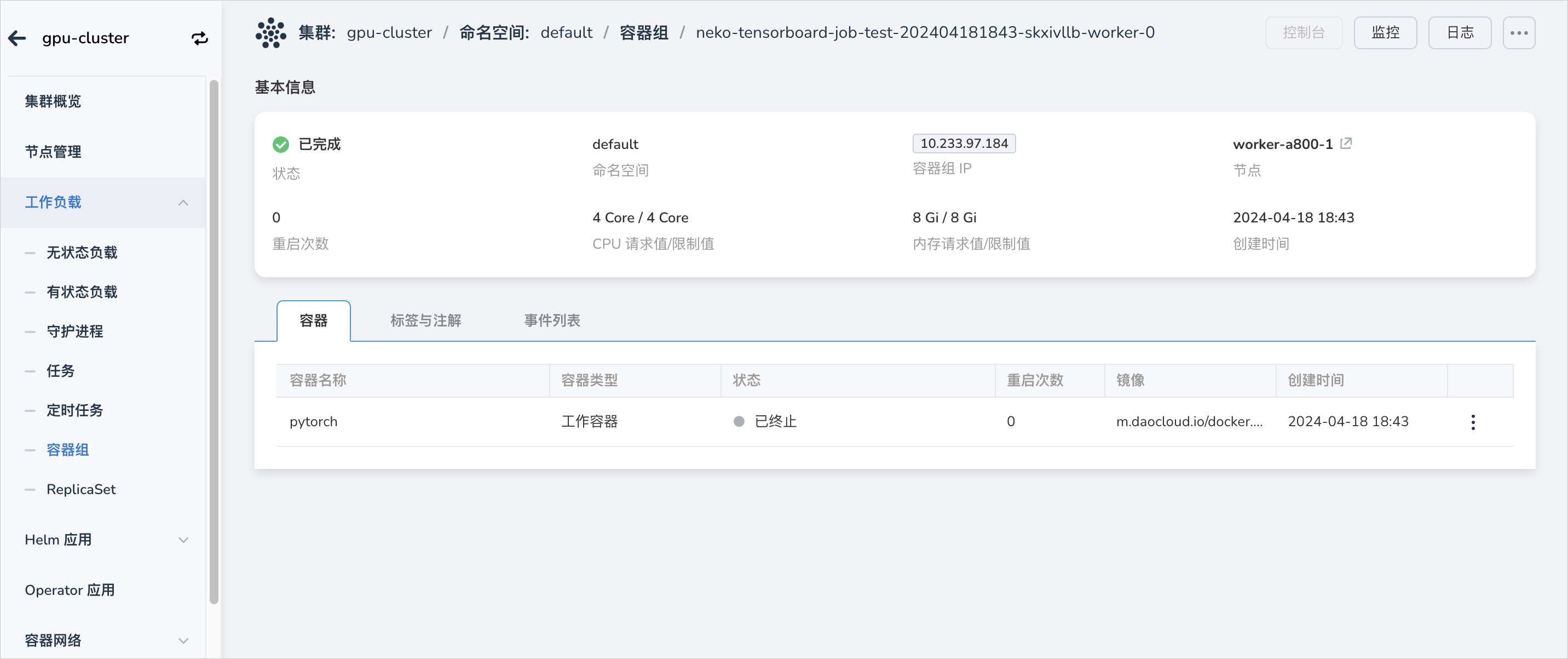Select 无状态负载 in the sidebar
Viewport: 1568px width, 659px height.
pos(82,253)
